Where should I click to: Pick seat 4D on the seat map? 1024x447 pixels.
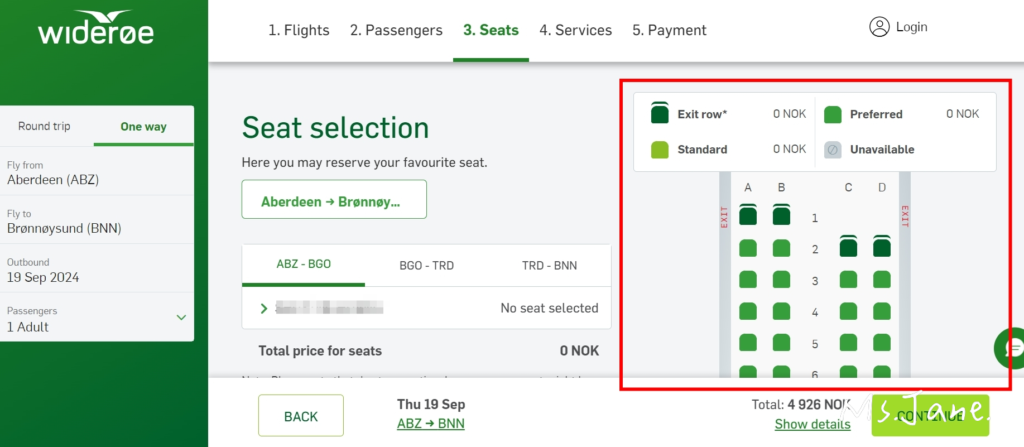point(881,312)
